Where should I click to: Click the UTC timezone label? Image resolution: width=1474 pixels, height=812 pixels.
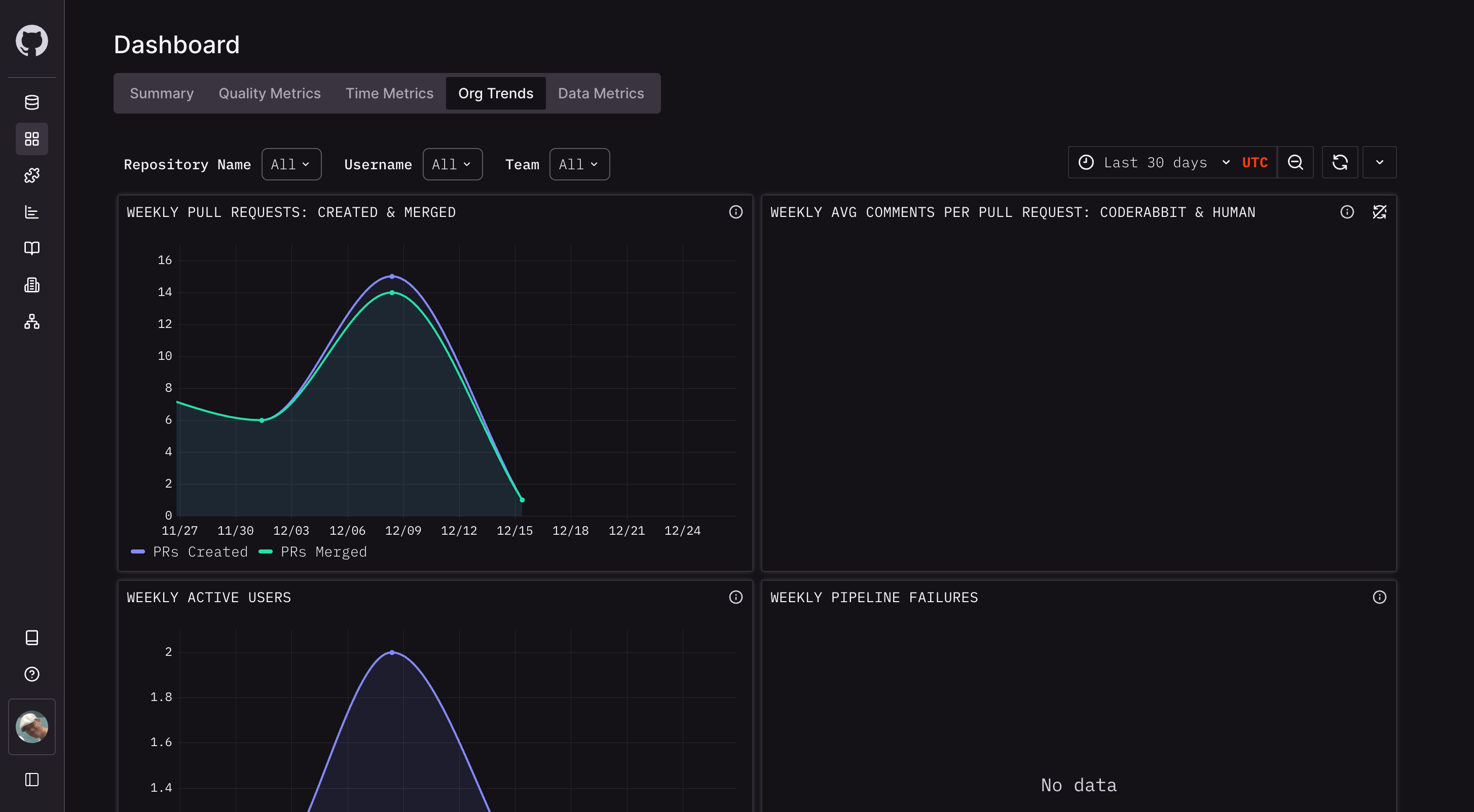[x=1255, y=163]
